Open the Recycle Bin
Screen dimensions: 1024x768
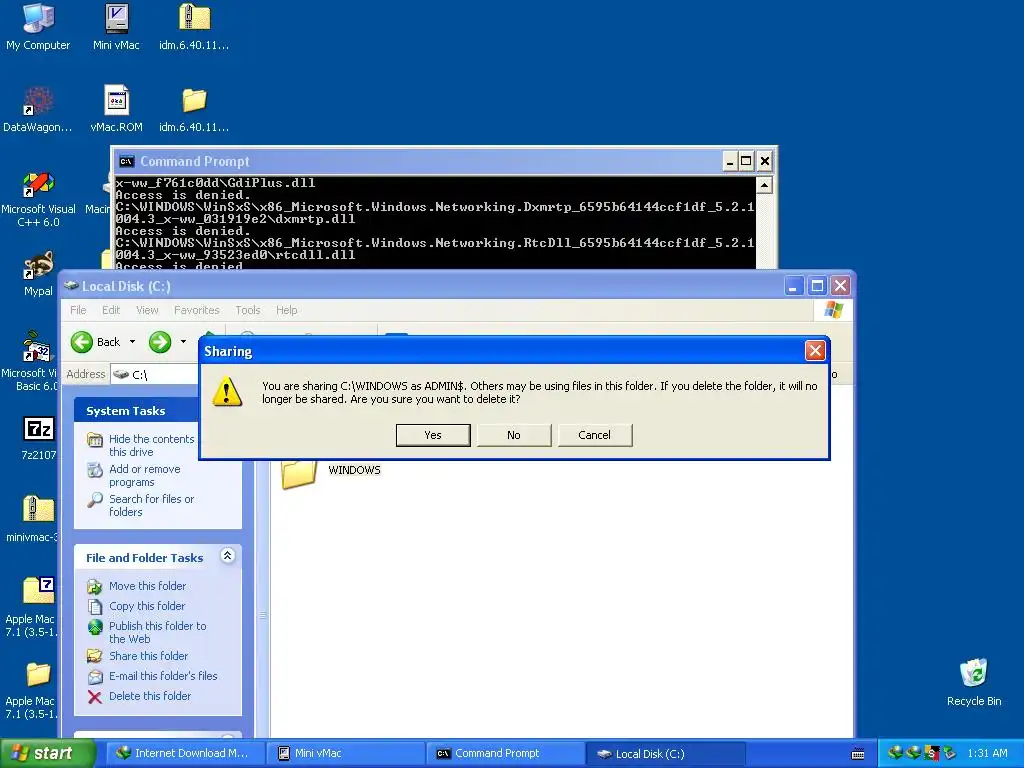point(974,673)
